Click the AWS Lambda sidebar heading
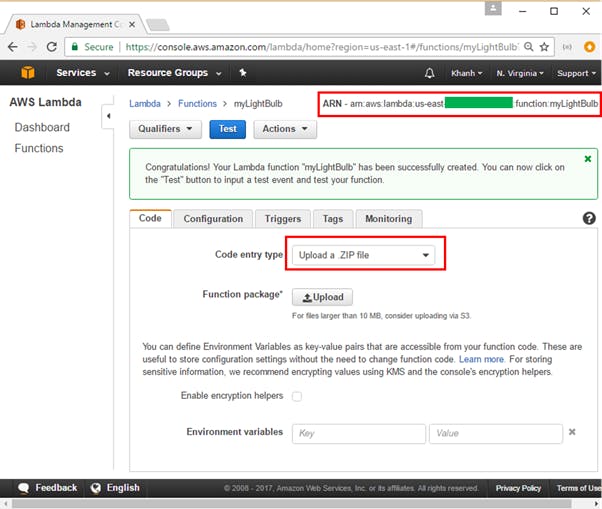The height and width of the screenshot is (509, 602). click(x=45, y=102)
